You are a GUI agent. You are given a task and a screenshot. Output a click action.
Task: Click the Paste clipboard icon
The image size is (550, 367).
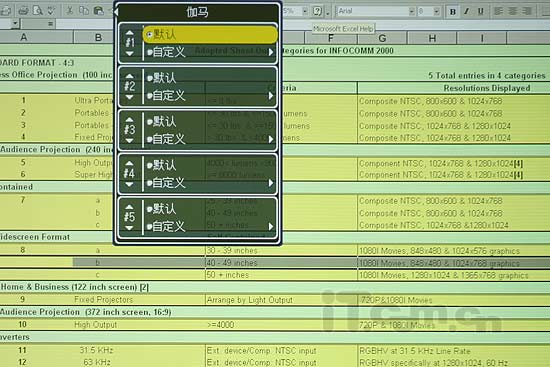click(99, 11)
